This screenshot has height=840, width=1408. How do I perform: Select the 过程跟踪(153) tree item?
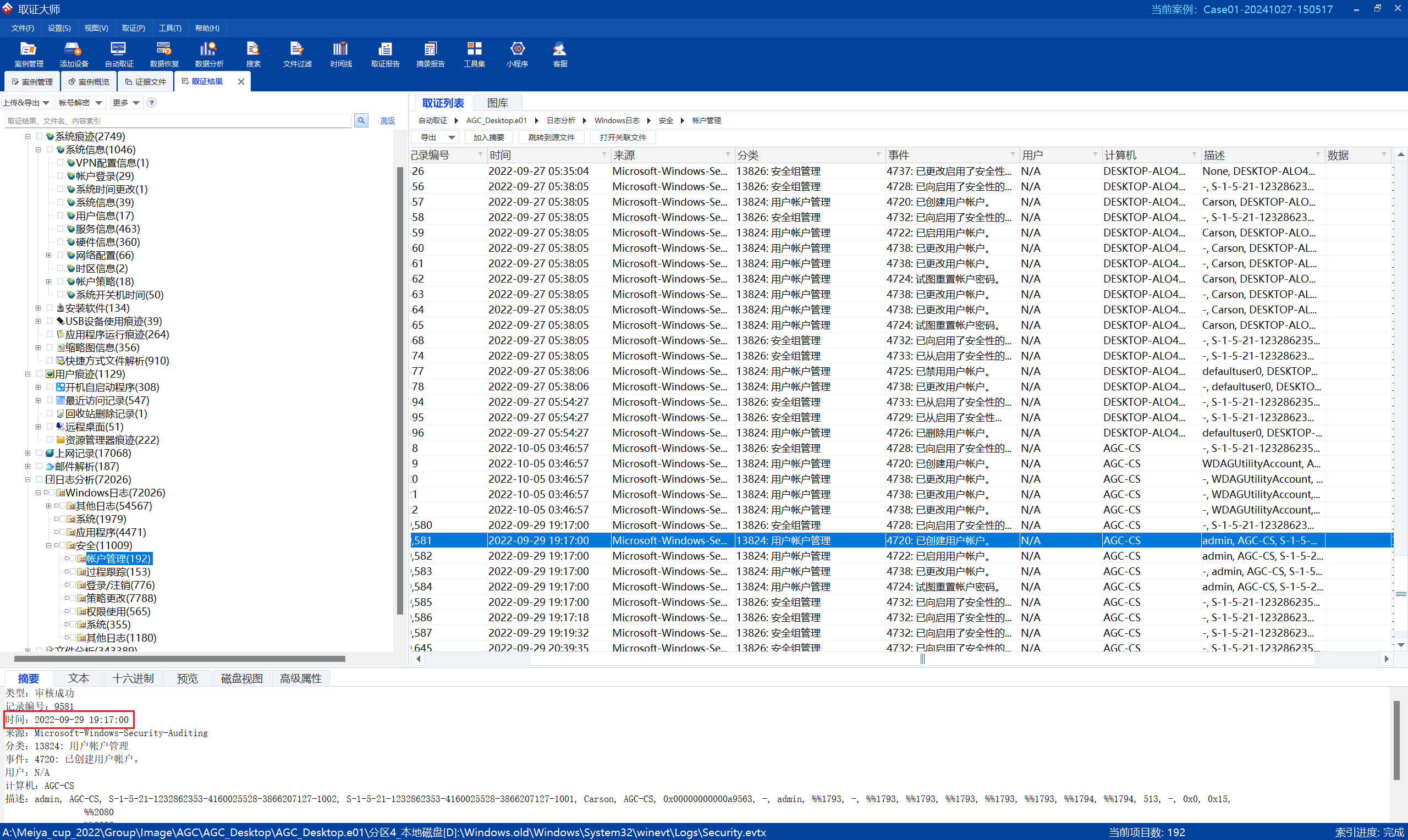tap(118, 572)
